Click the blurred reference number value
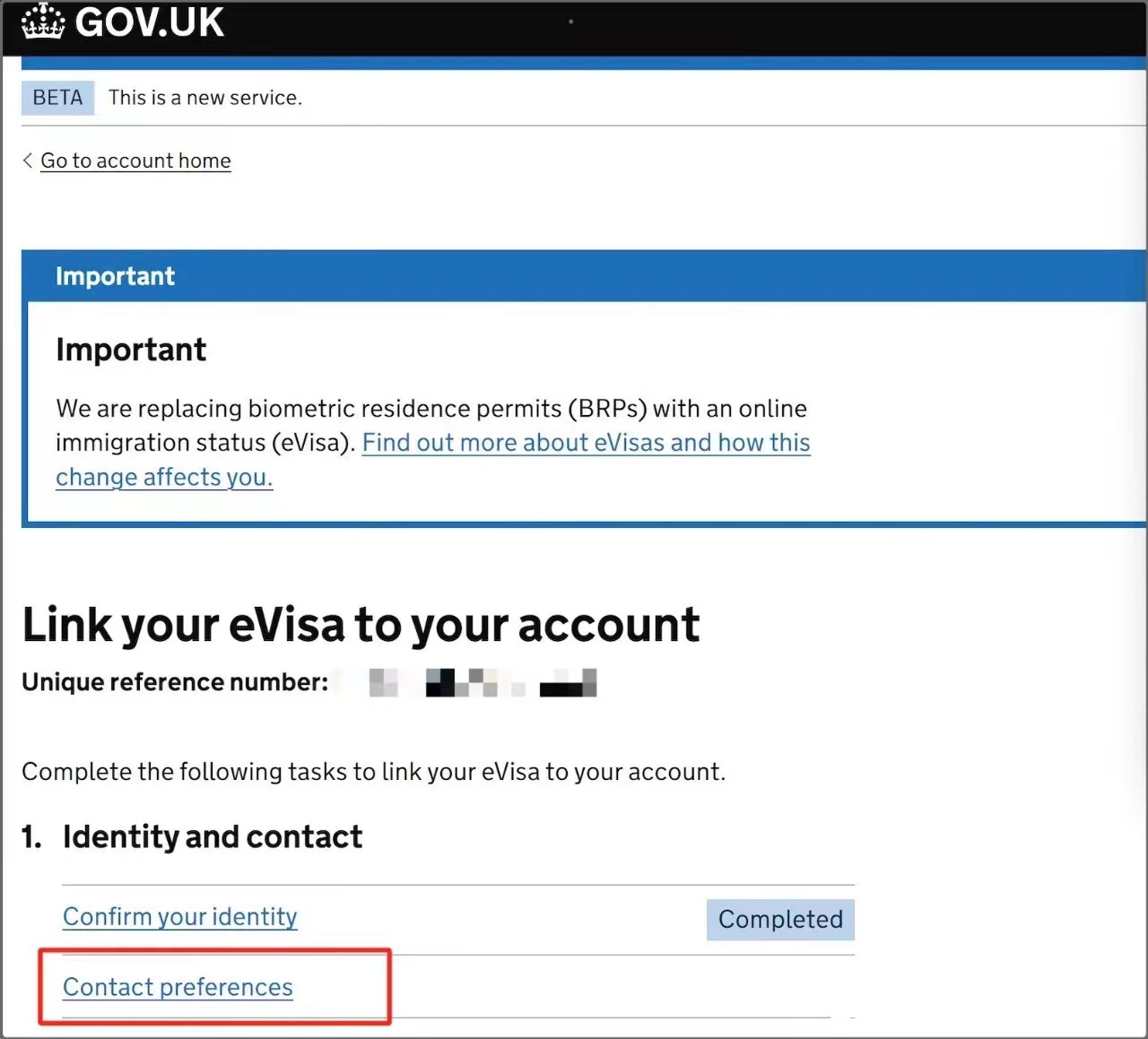The height and width of the screenshot is (1039, 1148). (x=483, y=683)
